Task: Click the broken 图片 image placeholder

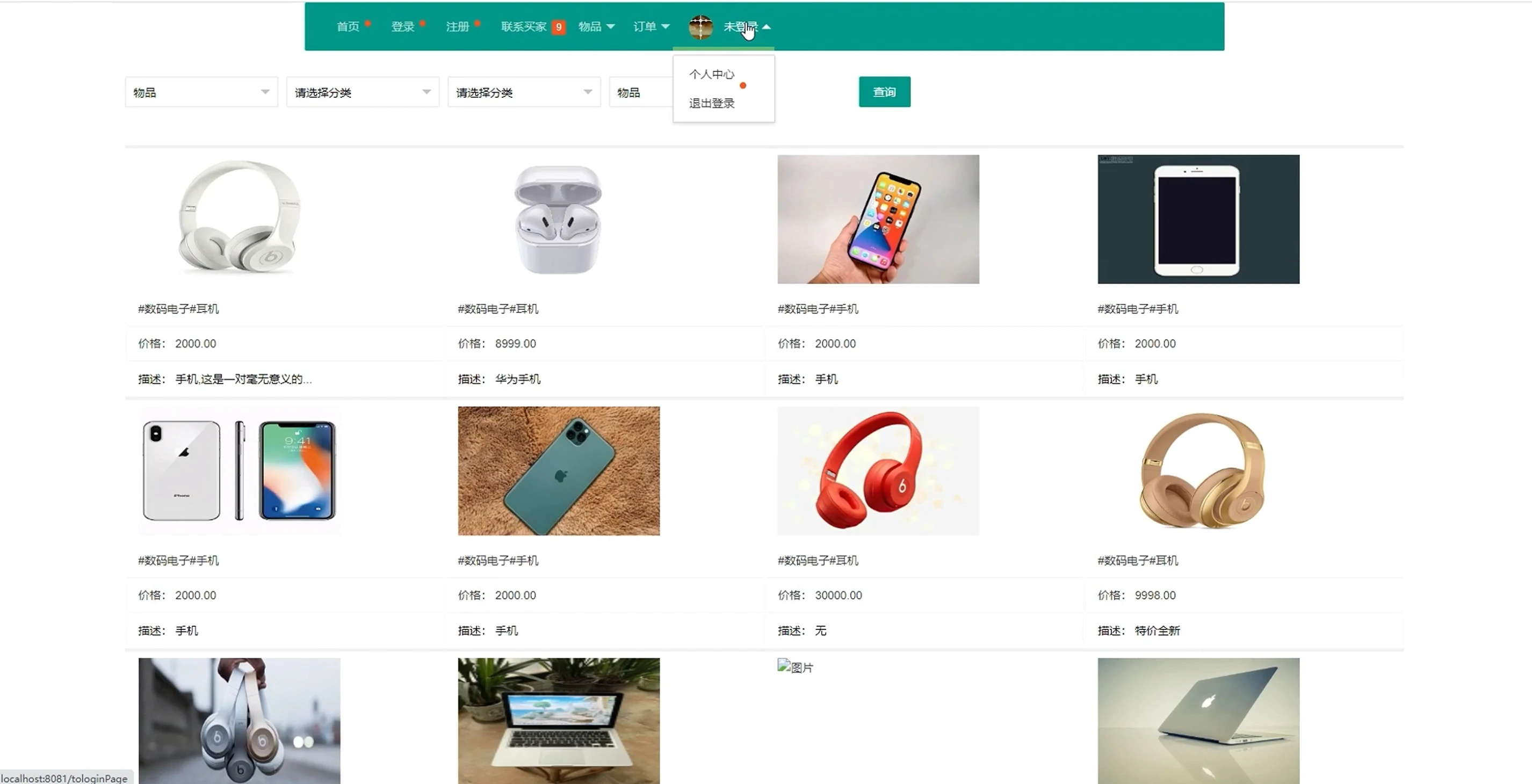Action: click(794, 667)
